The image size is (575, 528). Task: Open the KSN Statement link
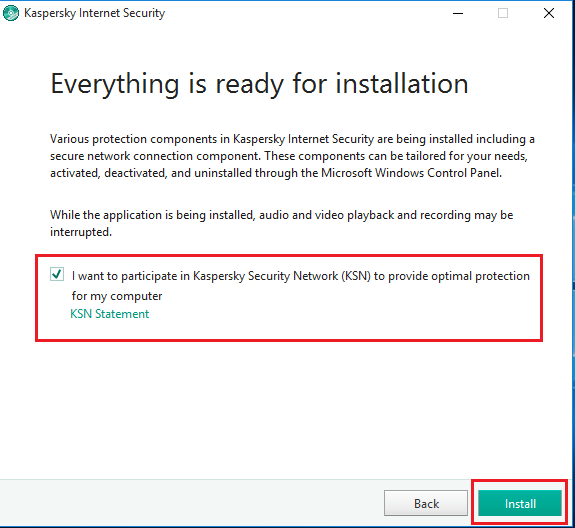[109, 314]
